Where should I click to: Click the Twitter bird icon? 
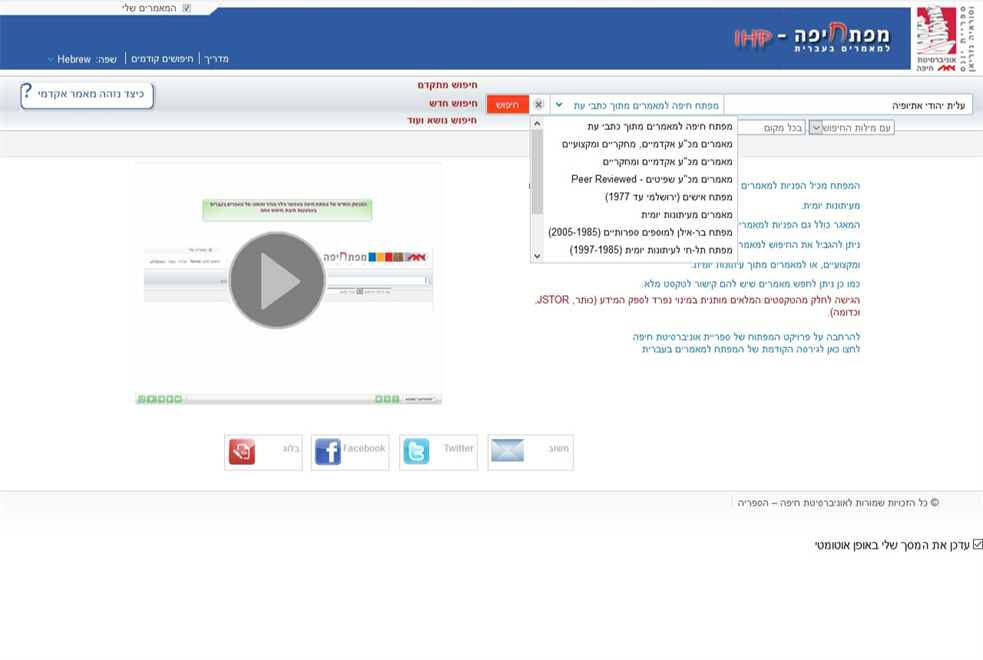pos(416,452)
